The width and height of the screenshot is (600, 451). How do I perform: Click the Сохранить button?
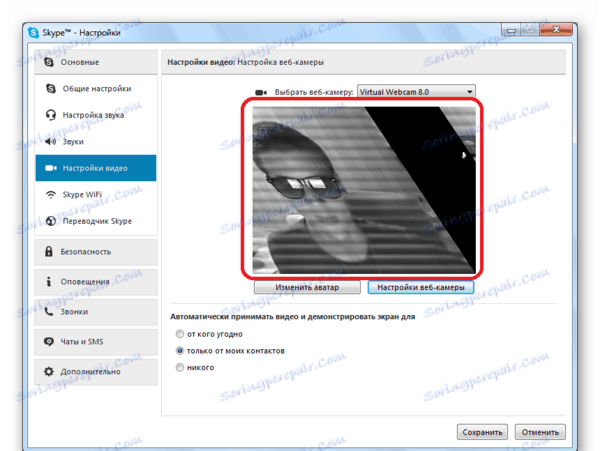(482, 432)
